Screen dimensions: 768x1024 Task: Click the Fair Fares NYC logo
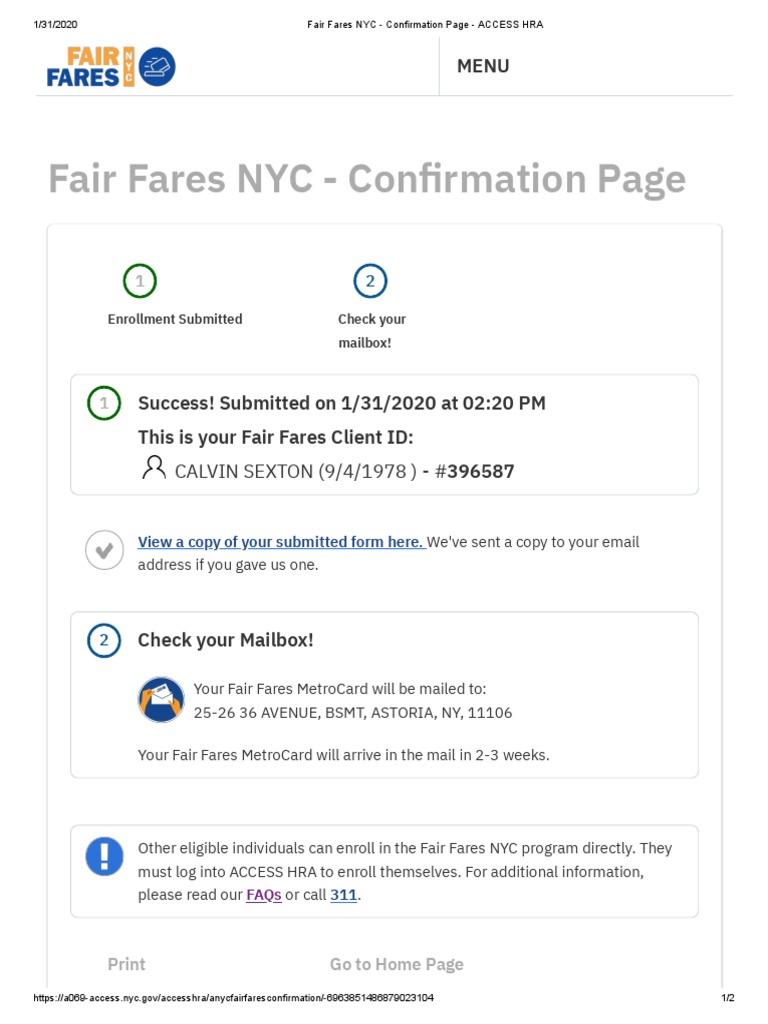(x=110, y=67)
